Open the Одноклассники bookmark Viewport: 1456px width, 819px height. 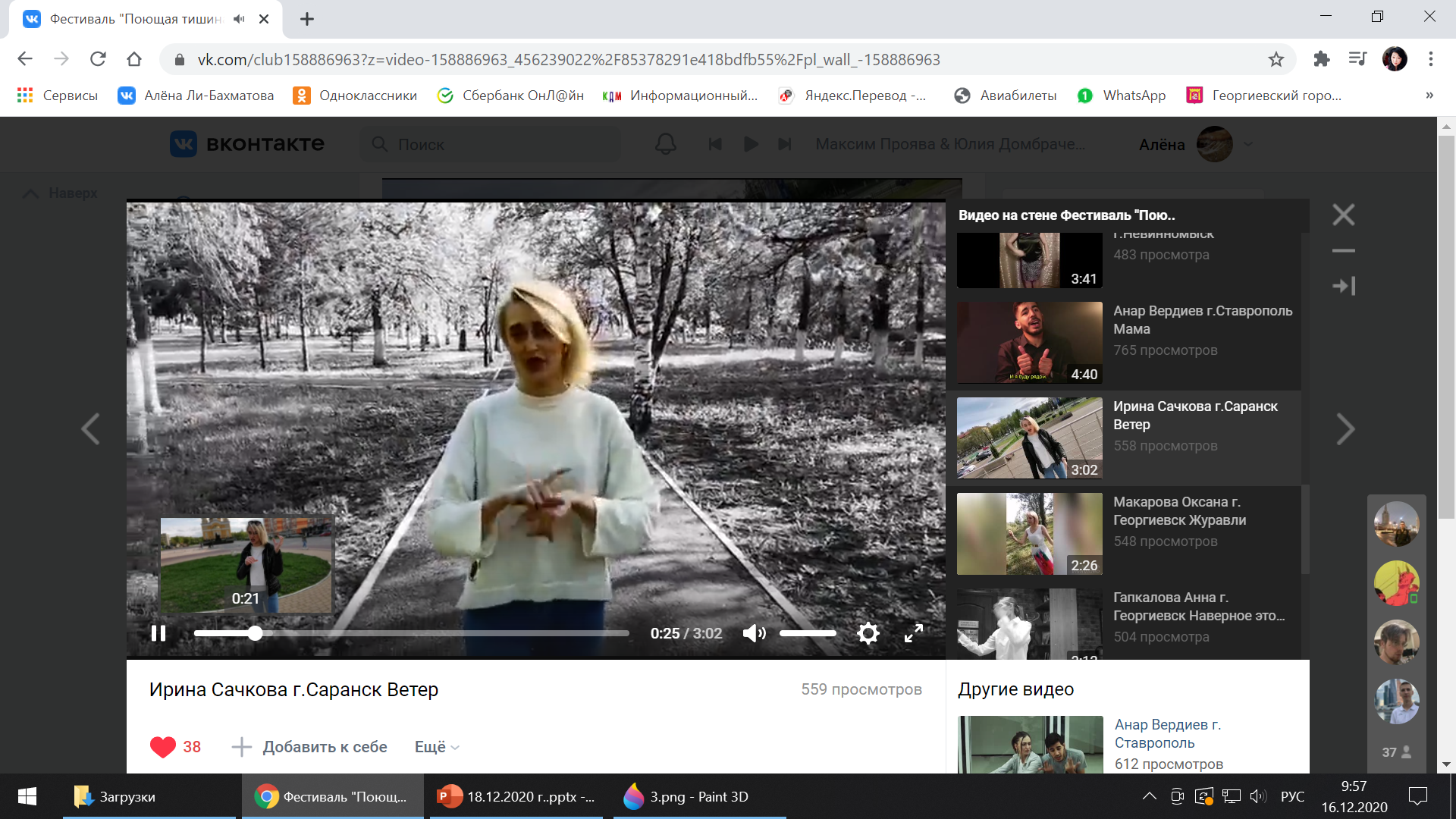click(x=356, y=96)
